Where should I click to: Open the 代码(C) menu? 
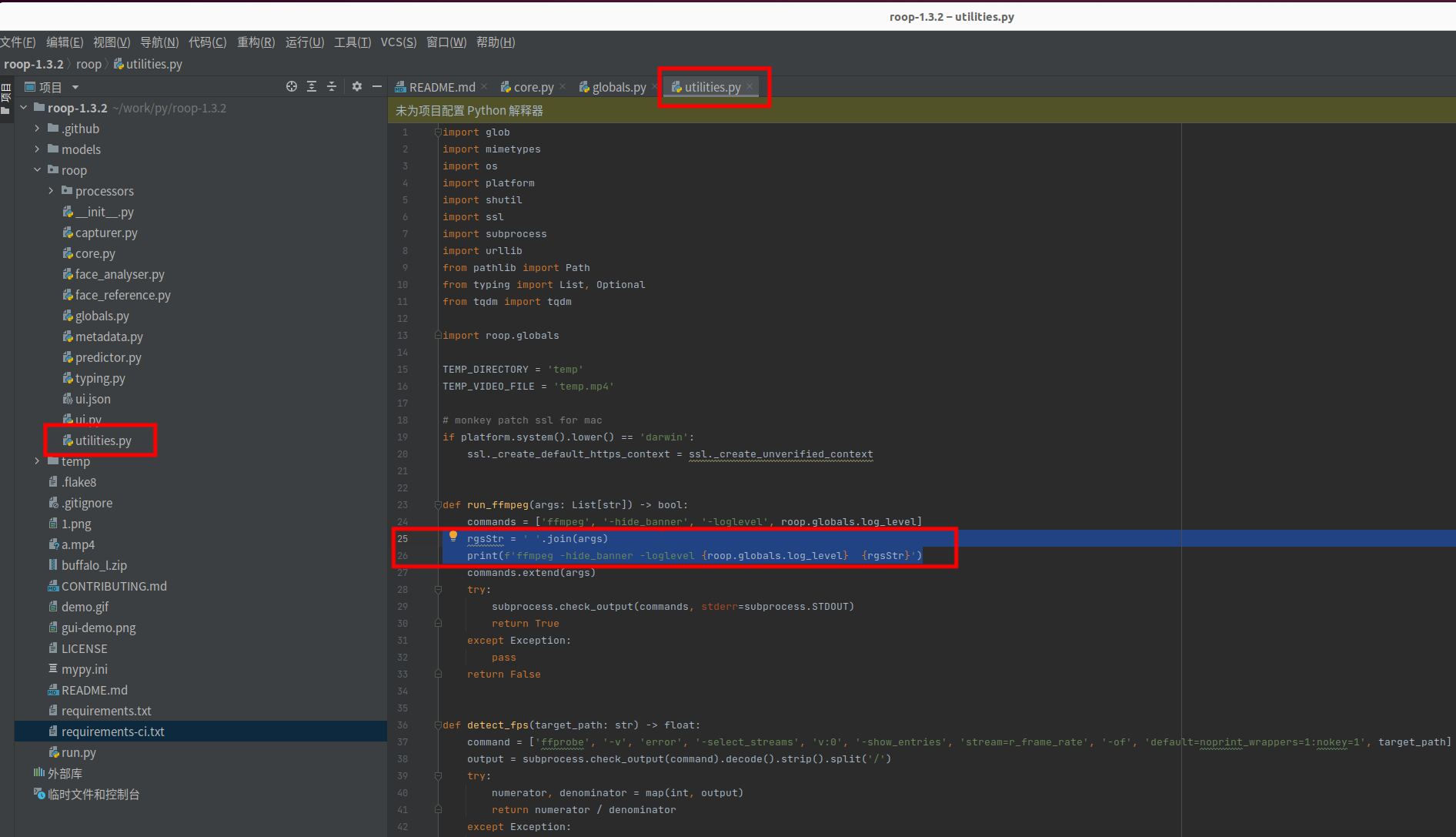coord(208,42)
